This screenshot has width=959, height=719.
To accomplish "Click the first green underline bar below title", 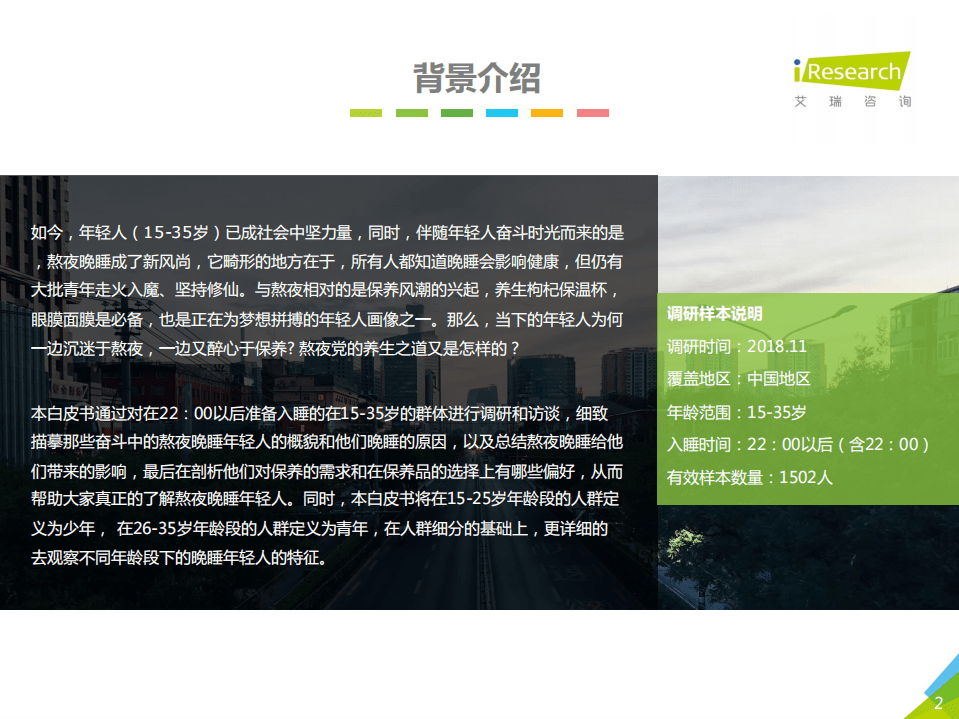I will (366, 114).
